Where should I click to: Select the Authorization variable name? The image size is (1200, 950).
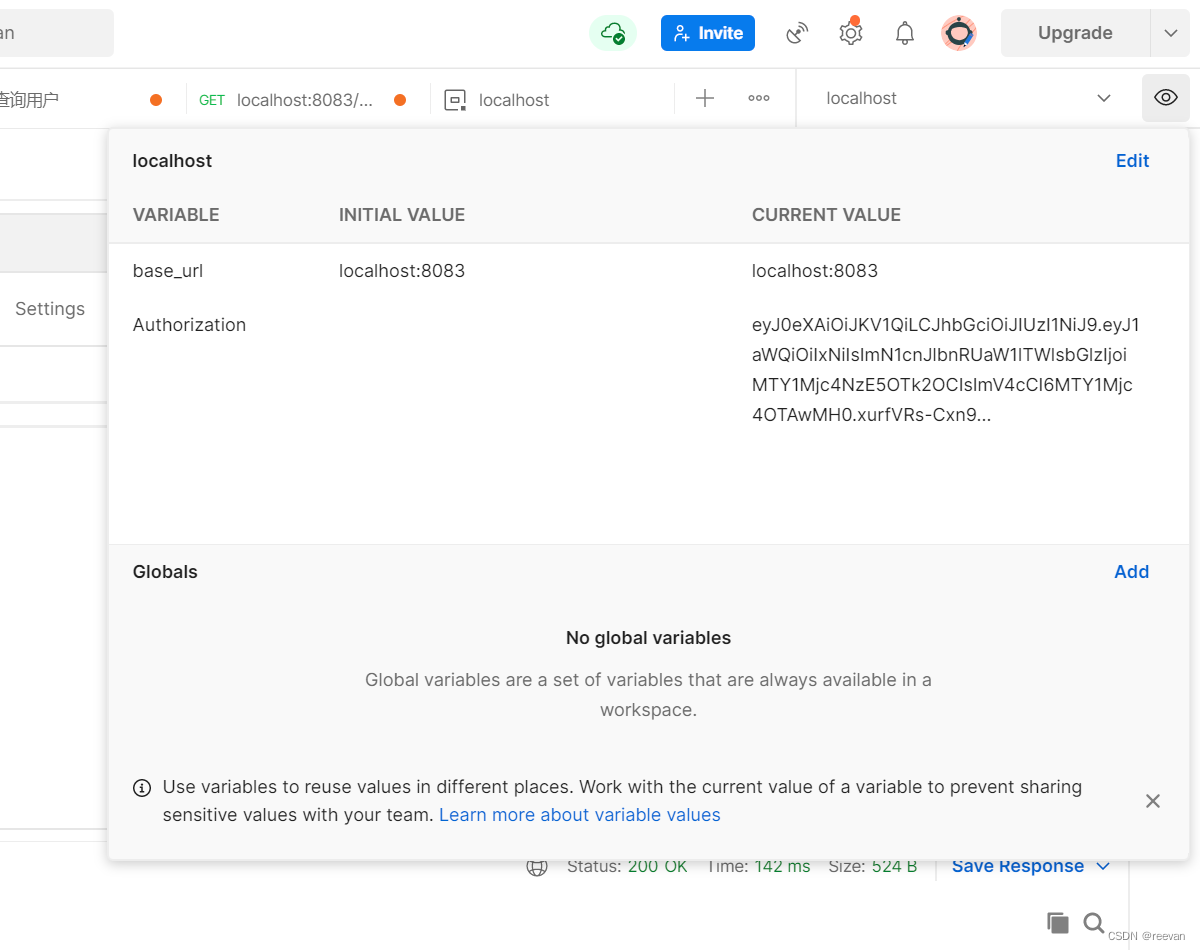[x=189, y=325]
